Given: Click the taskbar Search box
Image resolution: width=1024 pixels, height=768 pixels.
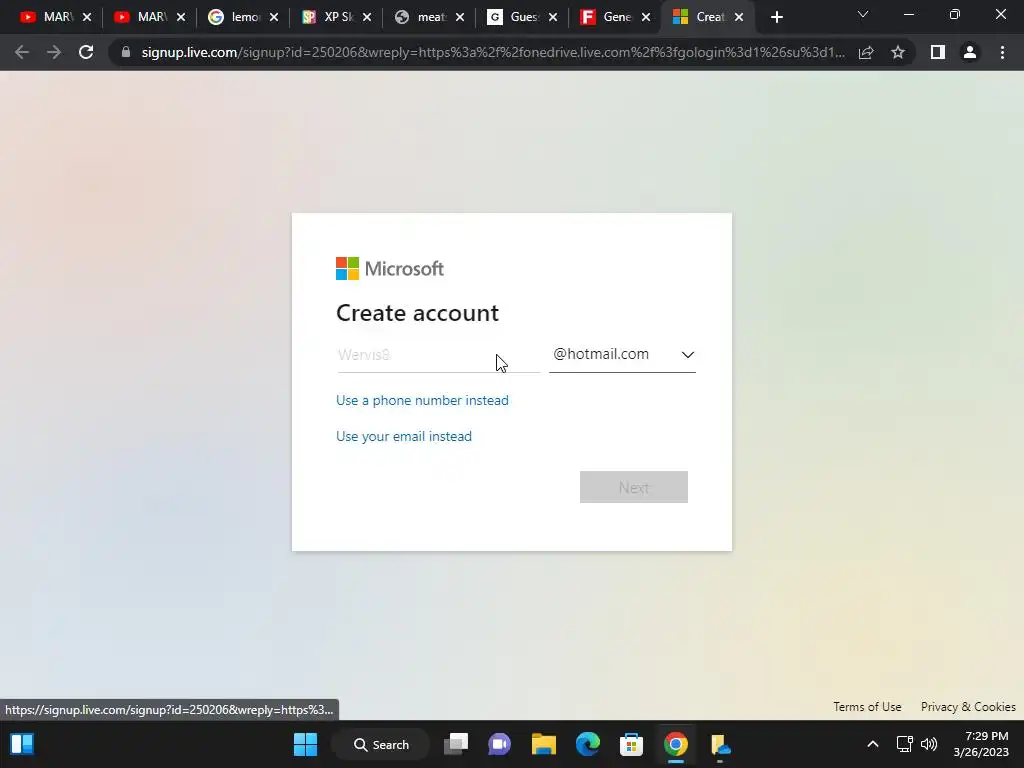Looking at the screenshot, I should pos(381,744).
